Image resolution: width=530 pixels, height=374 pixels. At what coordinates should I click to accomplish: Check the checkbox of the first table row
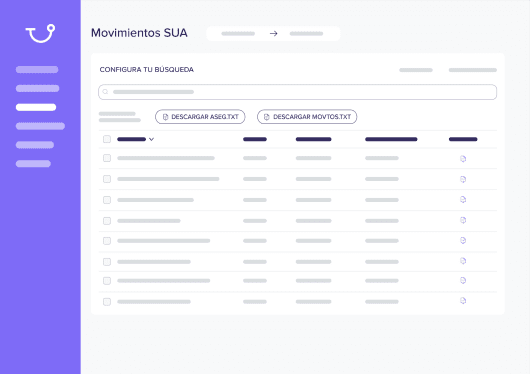(107, 158)
